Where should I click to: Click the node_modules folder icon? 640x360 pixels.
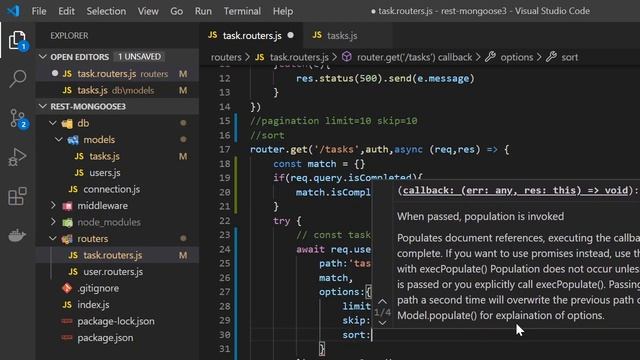pyautogui.click(x=67, y=222)
